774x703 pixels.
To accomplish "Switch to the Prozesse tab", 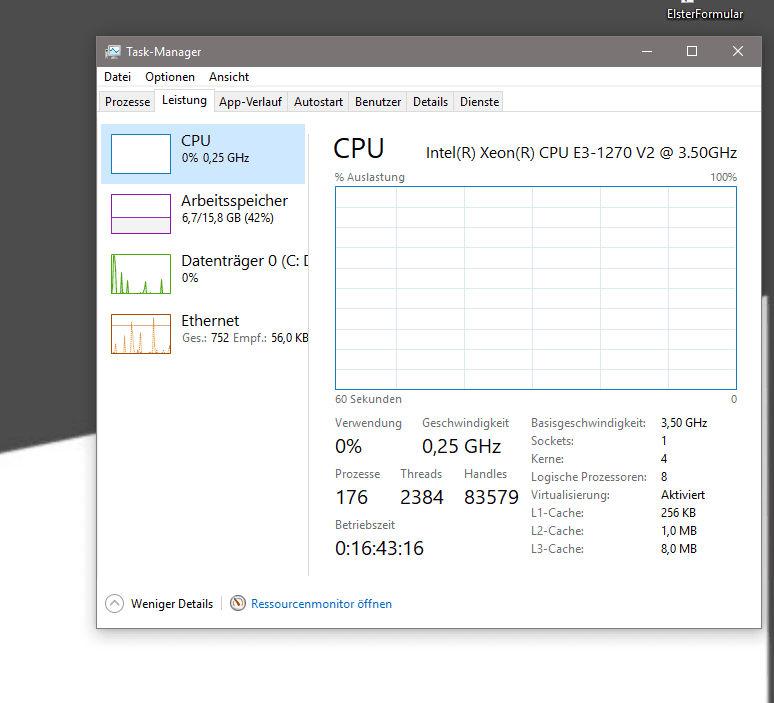I will point(127,102).
